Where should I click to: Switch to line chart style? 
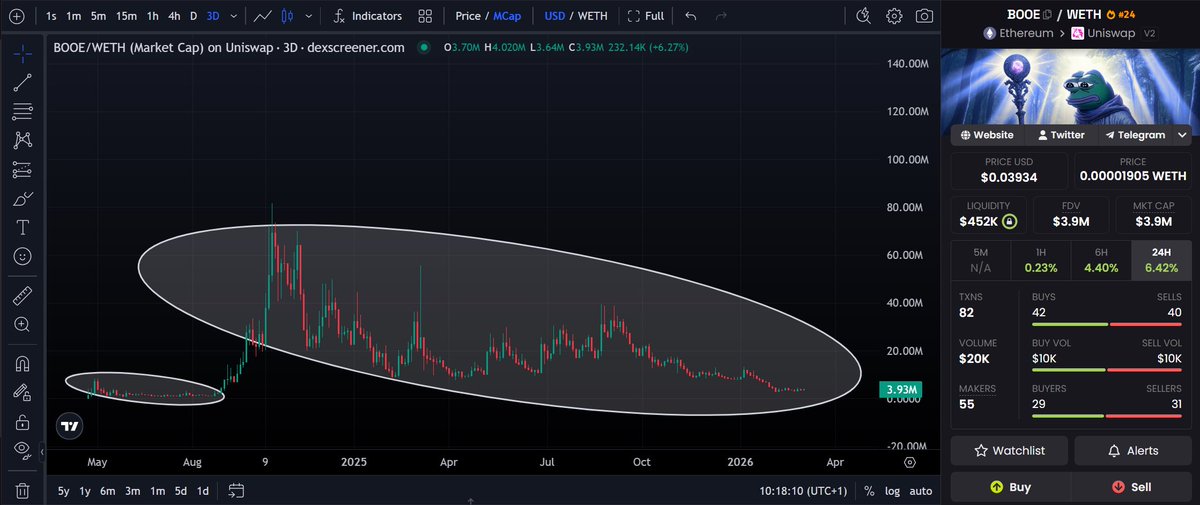click(x=263, y=16)
